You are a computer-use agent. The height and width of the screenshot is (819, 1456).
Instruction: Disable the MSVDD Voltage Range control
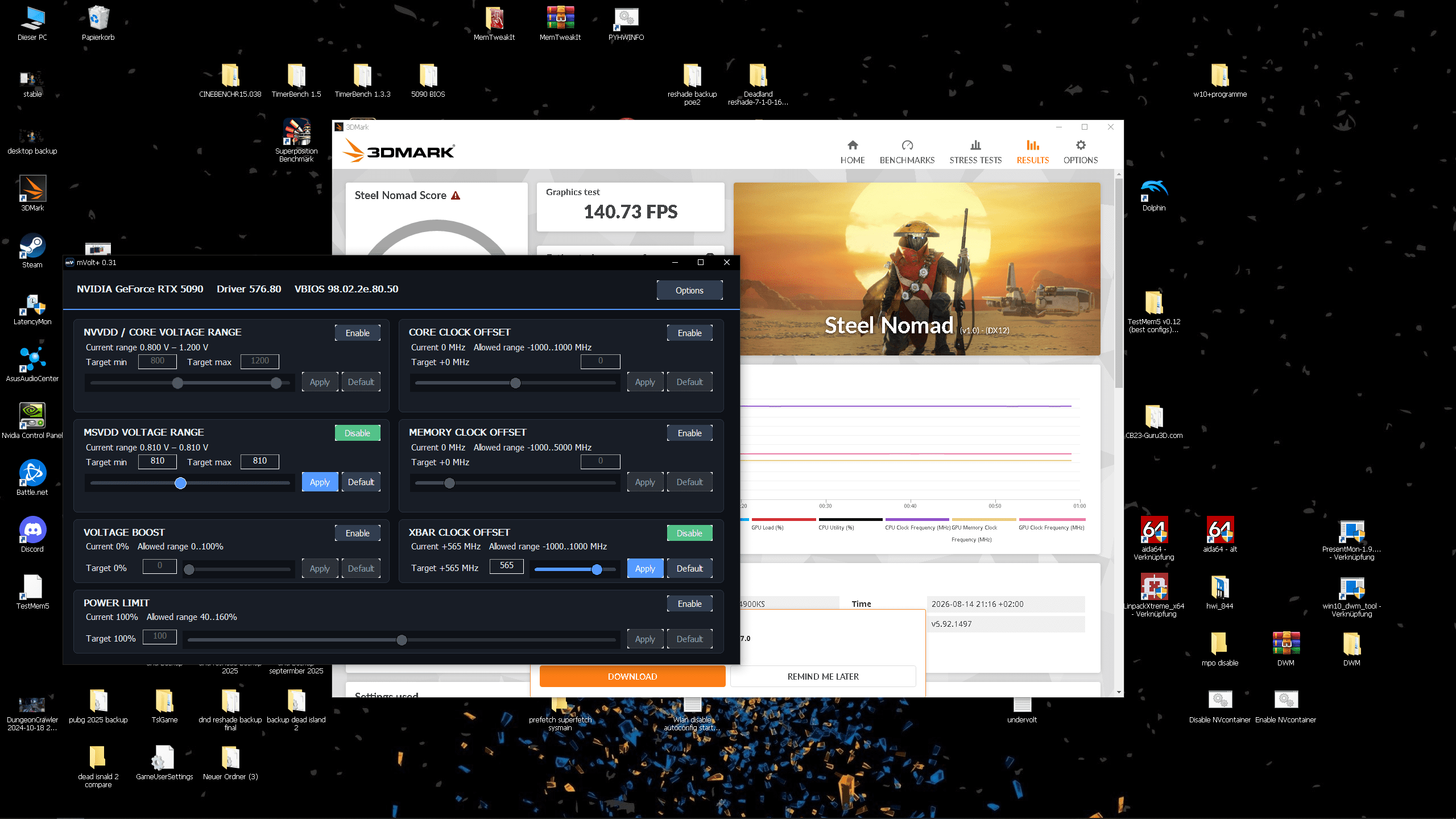tap(357, 433)
